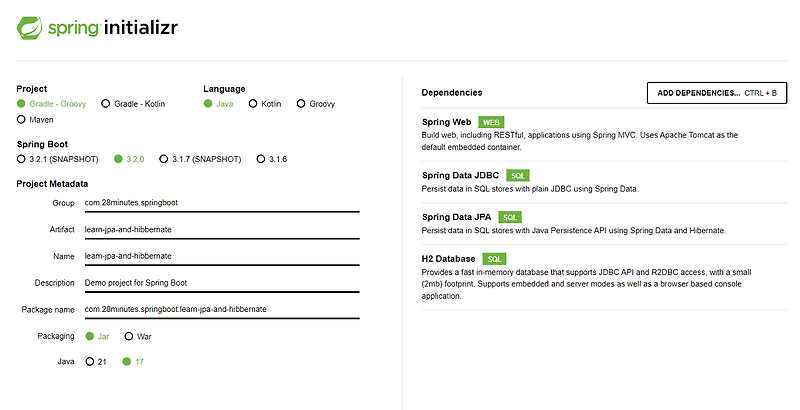This screenshot has width=800, height=410.
Task: Pick Groovy language option
Action: pos(301,104)
